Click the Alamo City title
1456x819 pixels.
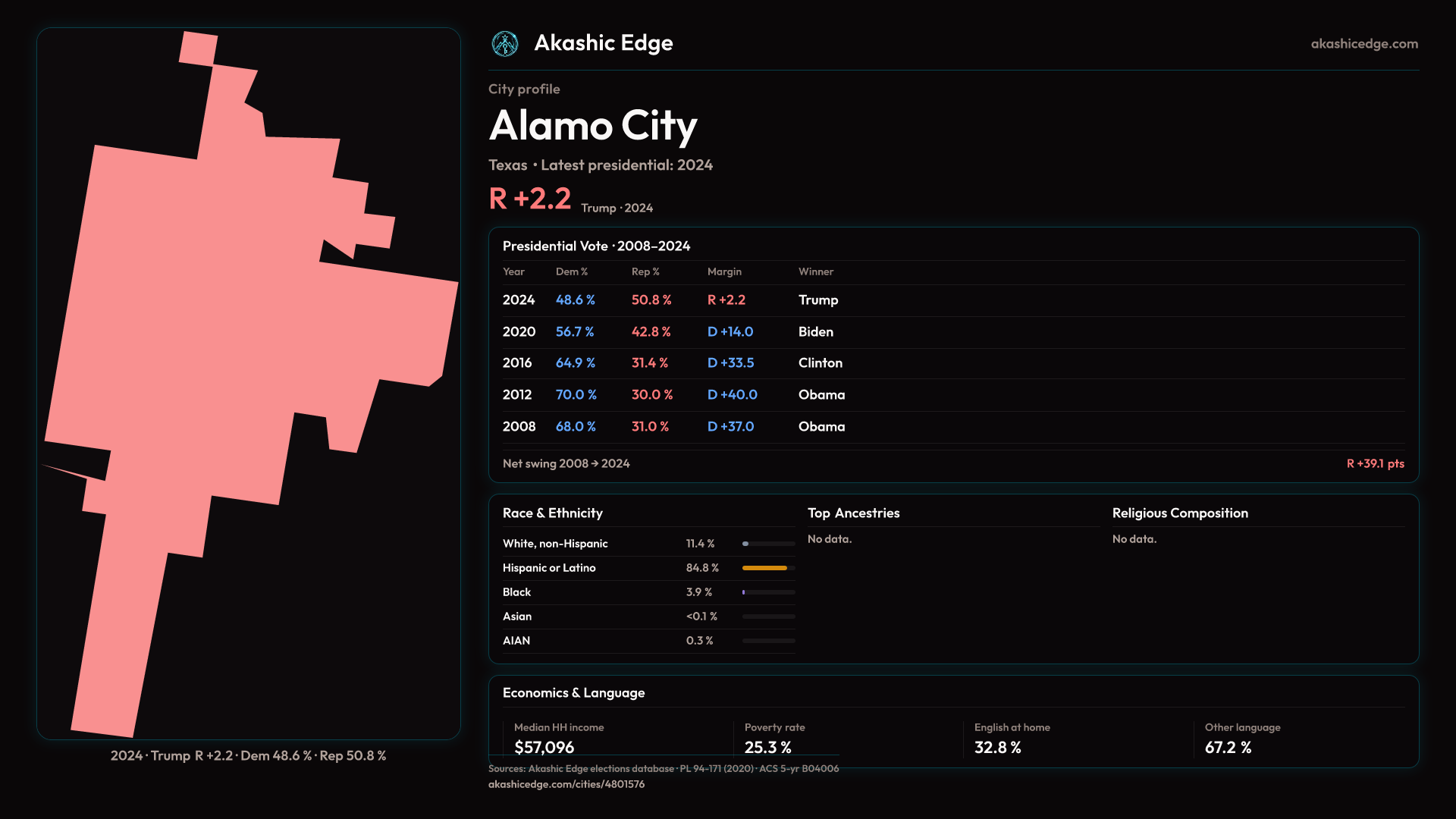click(x=593, y=126)
